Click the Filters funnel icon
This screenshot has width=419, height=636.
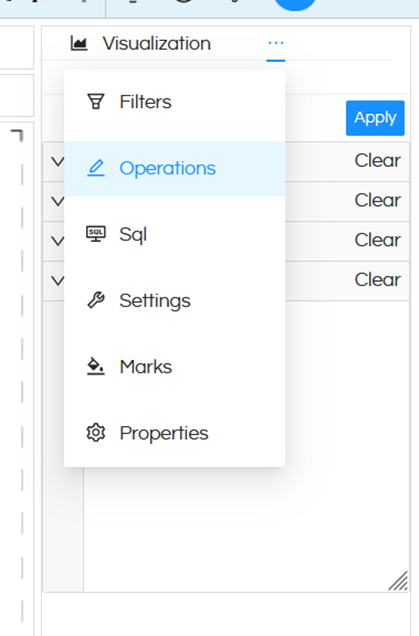tap(96, 101)
